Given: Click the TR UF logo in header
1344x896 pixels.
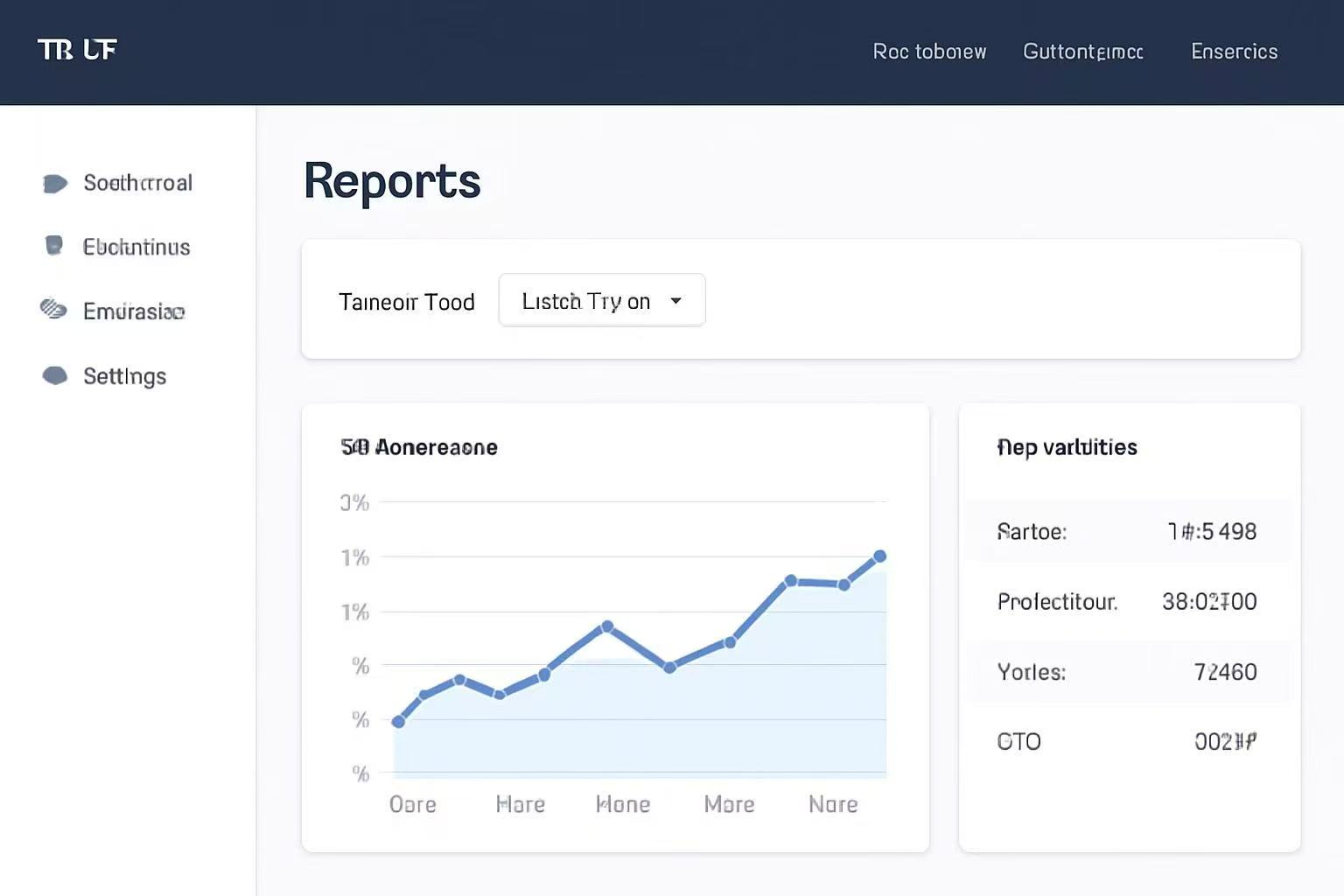Looking at the screenshot, I should coord(77,50).
